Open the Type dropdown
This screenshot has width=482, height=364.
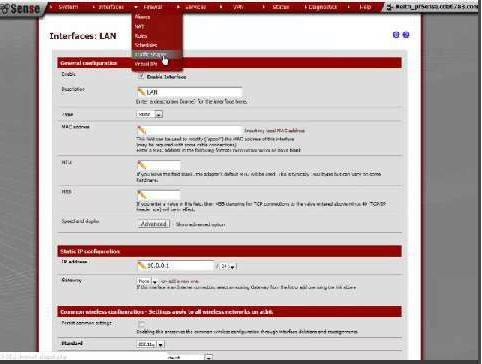[149, 114]
